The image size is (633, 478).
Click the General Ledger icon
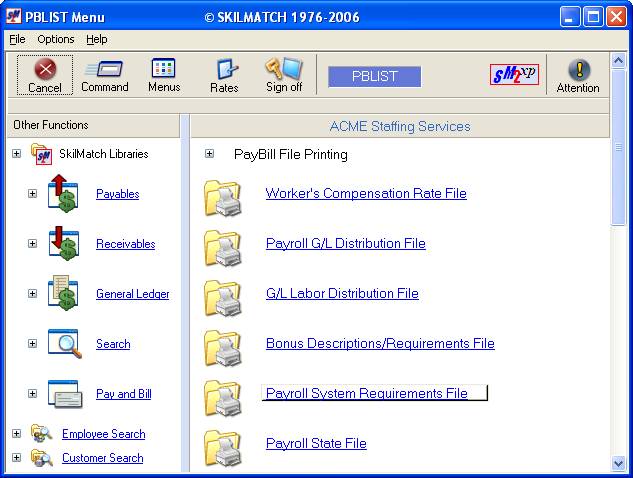pos(63,293)
